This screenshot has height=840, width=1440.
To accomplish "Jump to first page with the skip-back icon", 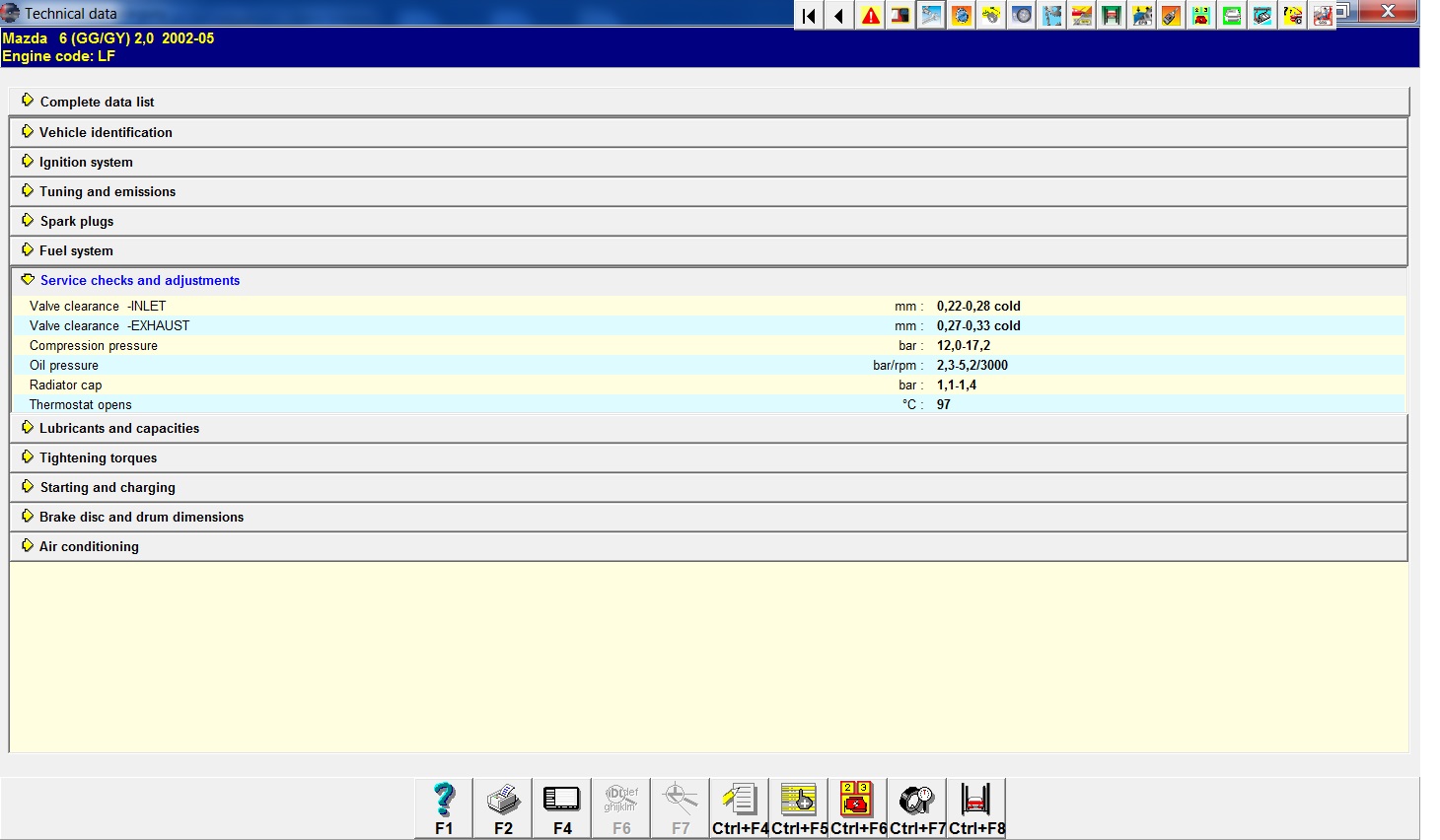I will click(x=809, y=16).
